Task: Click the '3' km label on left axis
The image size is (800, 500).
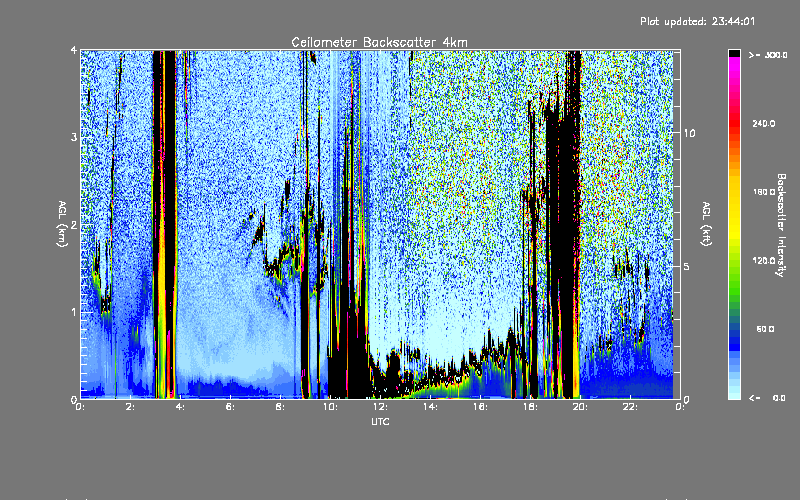Action: click(74, 138)
